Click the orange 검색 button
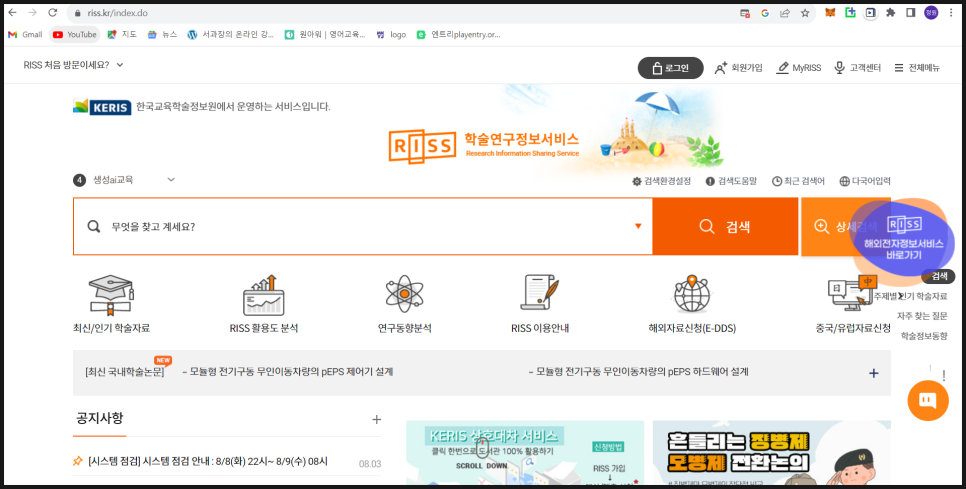The width and height of the screenshot is (966, 489). (x=725, y=226)
